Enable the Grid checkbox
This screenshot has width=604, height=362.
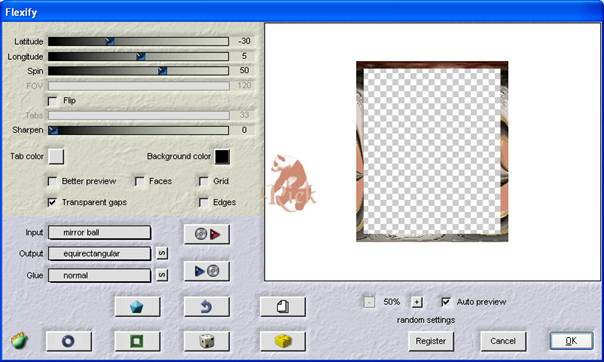203,181
